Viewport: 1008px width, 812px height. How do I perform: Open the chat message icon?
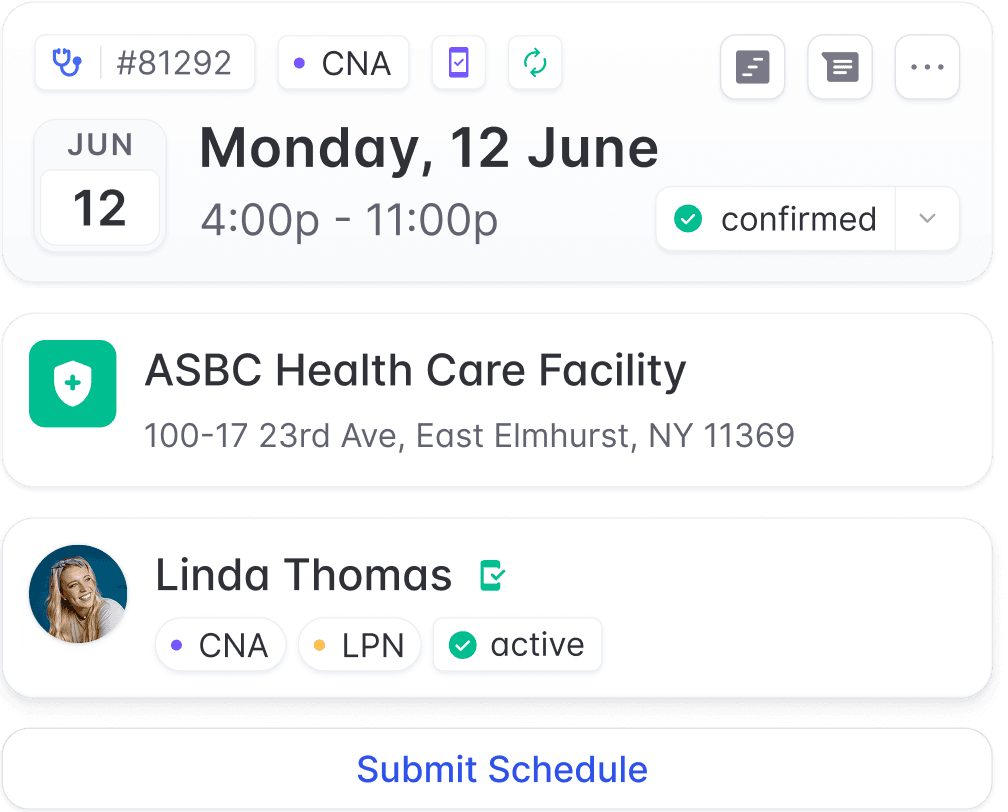(x=839, y=67)
